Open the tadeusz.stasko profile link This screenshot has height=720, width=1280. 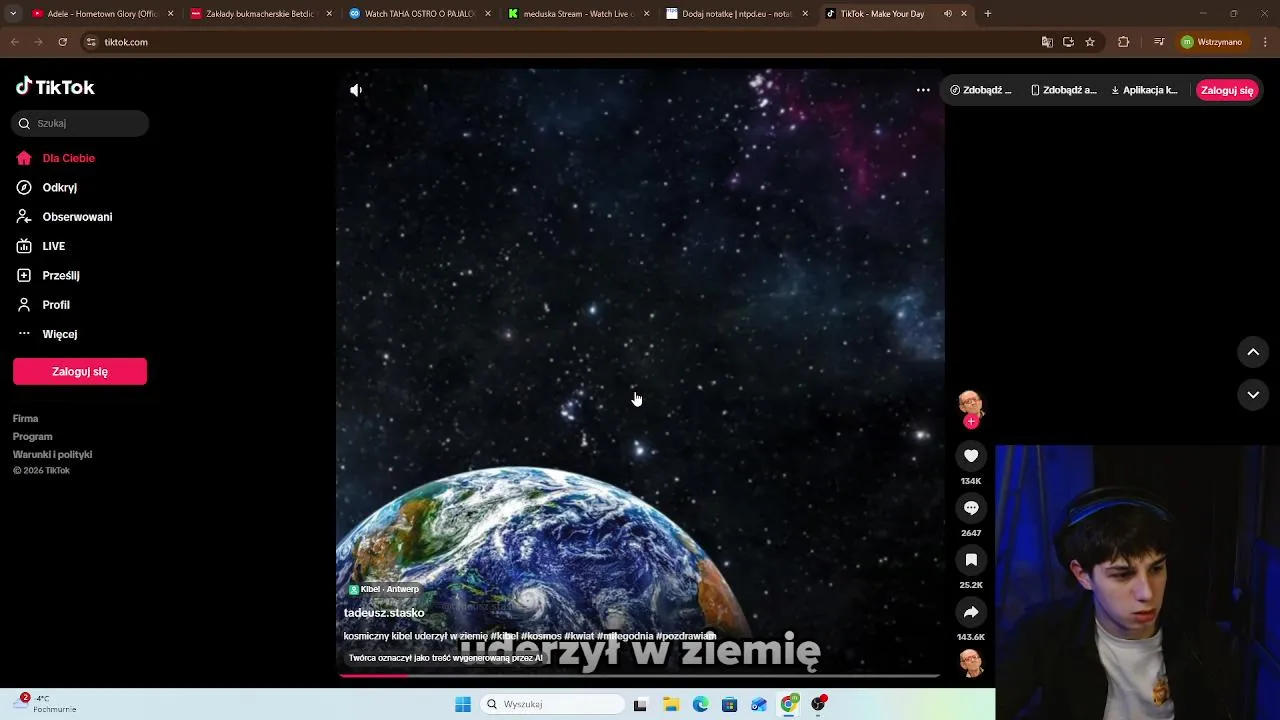tap(384, 613)
